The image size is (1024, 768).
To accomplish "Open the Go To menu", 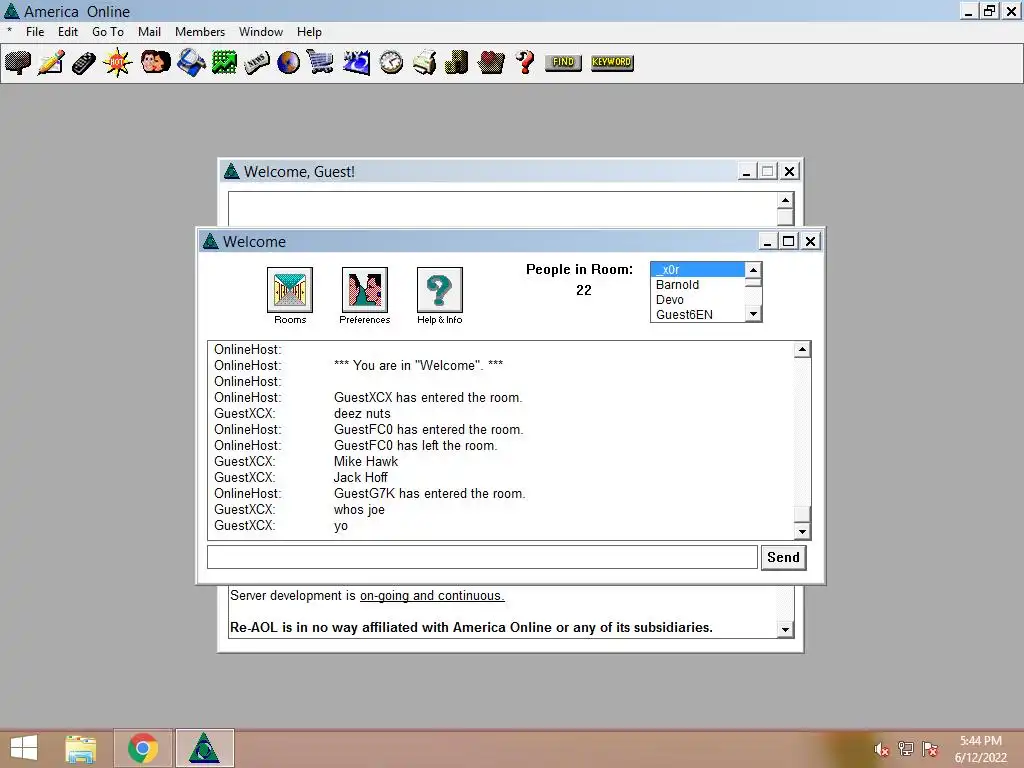I will [108, 32].
